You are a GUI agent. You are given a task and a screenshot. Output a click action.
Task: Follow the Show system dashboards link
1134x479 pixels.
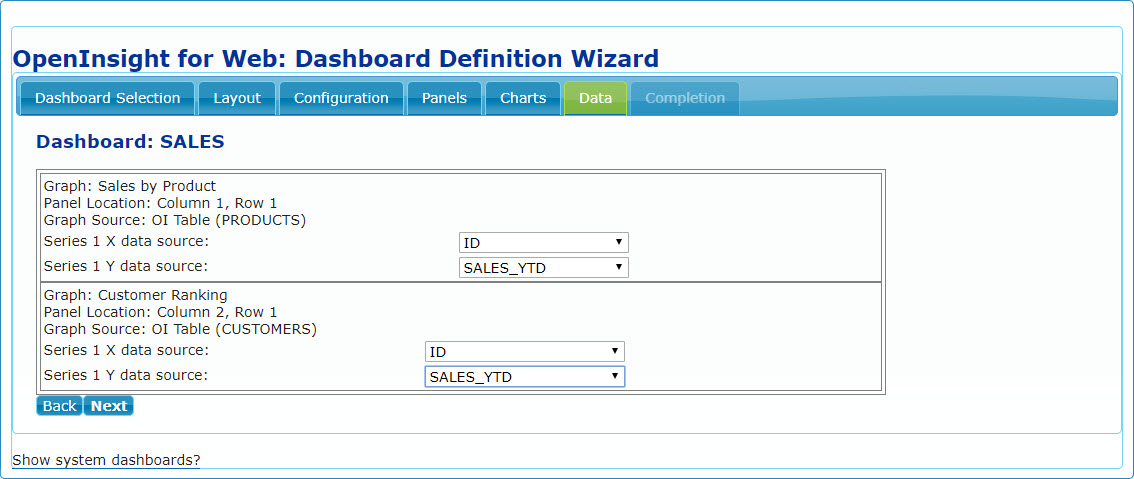pos(106,460)
